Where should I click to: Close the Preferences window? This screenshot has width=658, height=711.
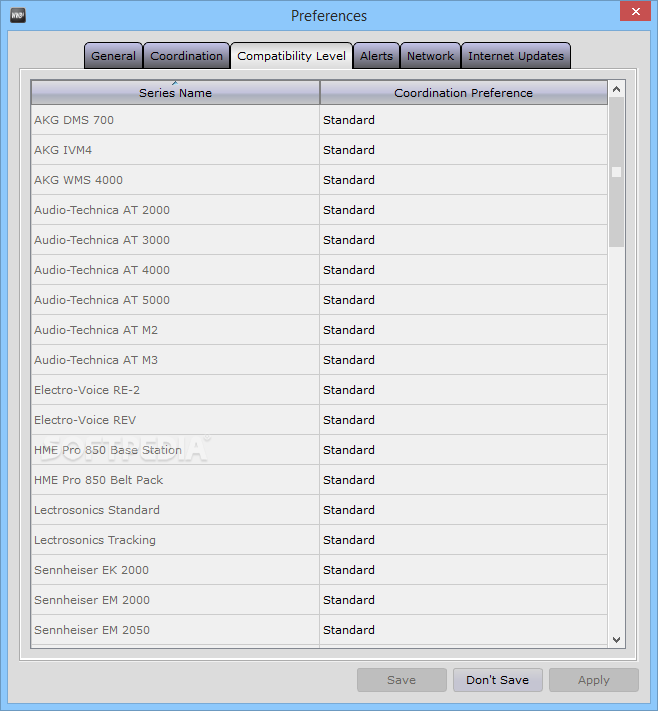tap(635, 11)
